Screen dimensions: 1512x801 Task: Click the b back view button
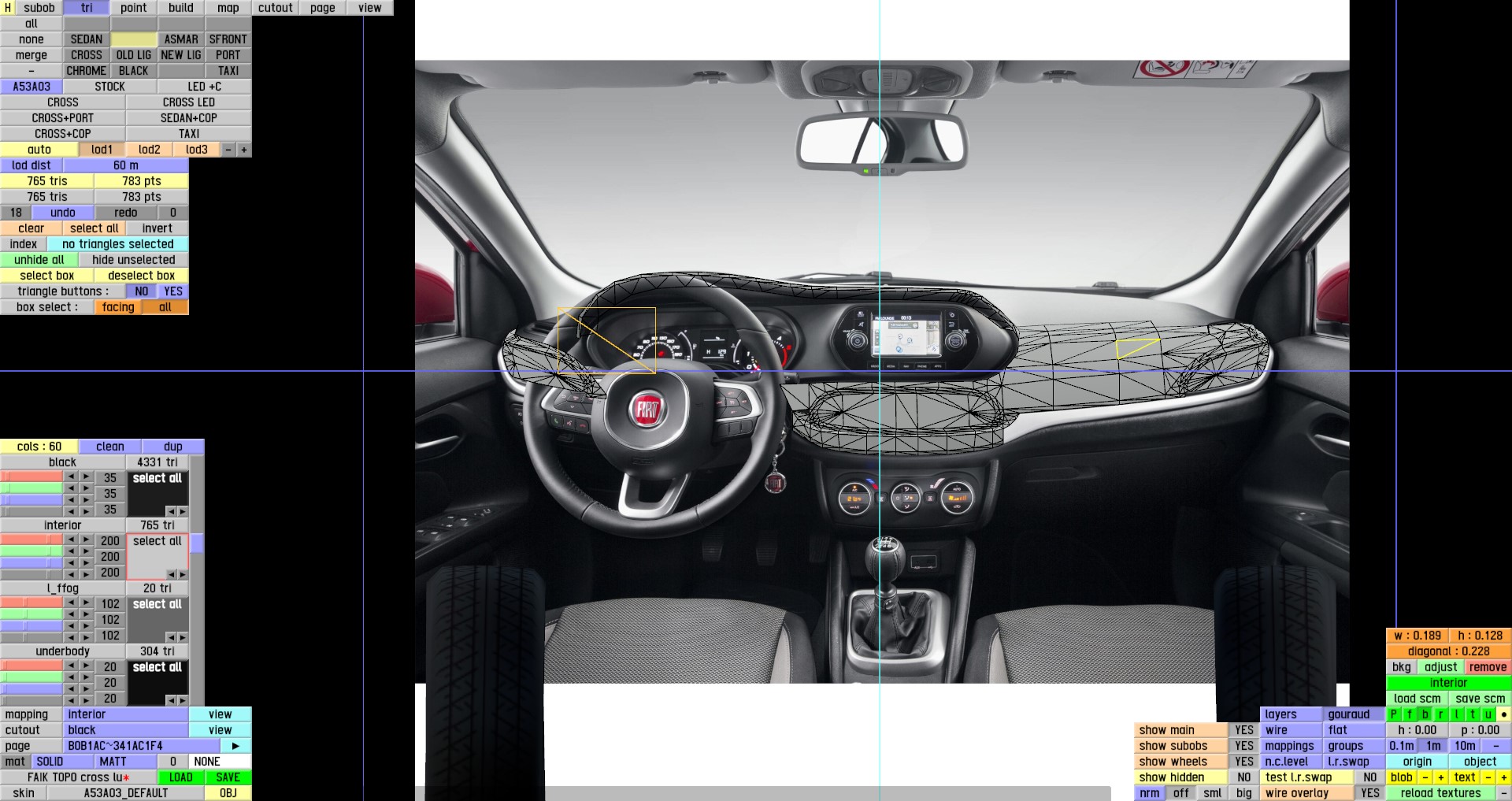click(x=1425, y=714)
